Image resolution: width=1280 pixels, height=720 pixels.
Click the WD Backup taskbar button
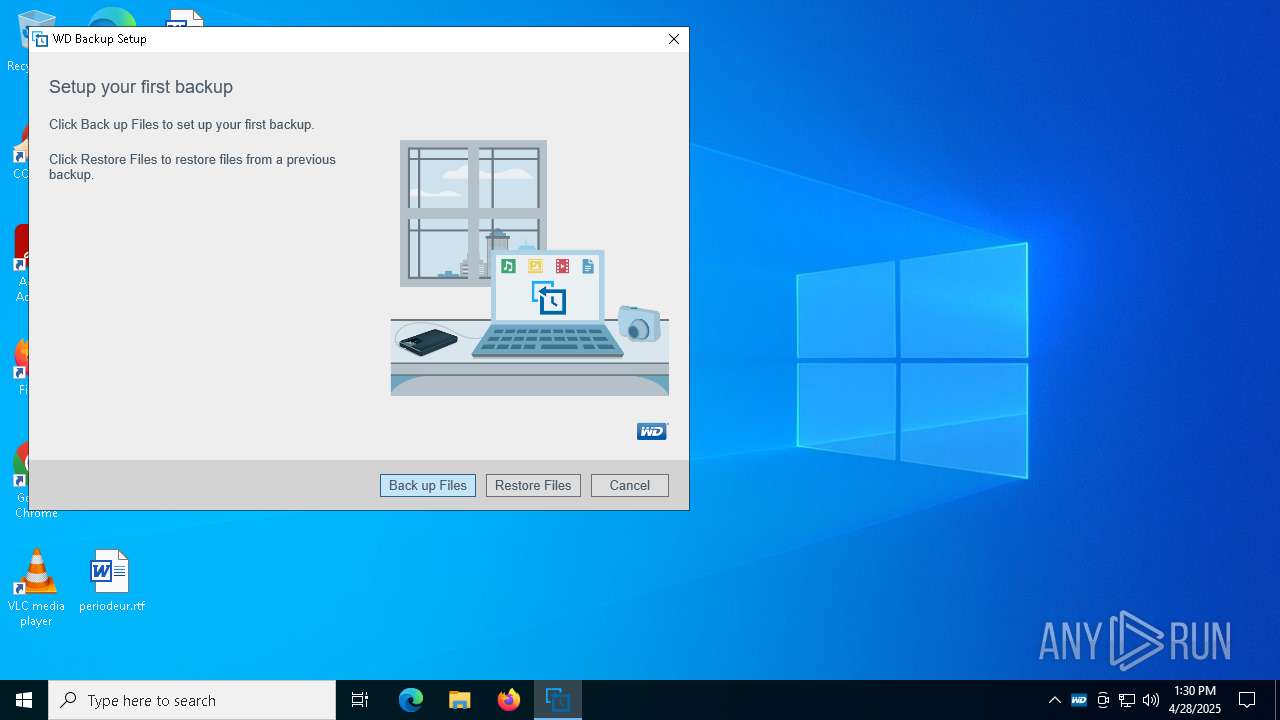557,700
